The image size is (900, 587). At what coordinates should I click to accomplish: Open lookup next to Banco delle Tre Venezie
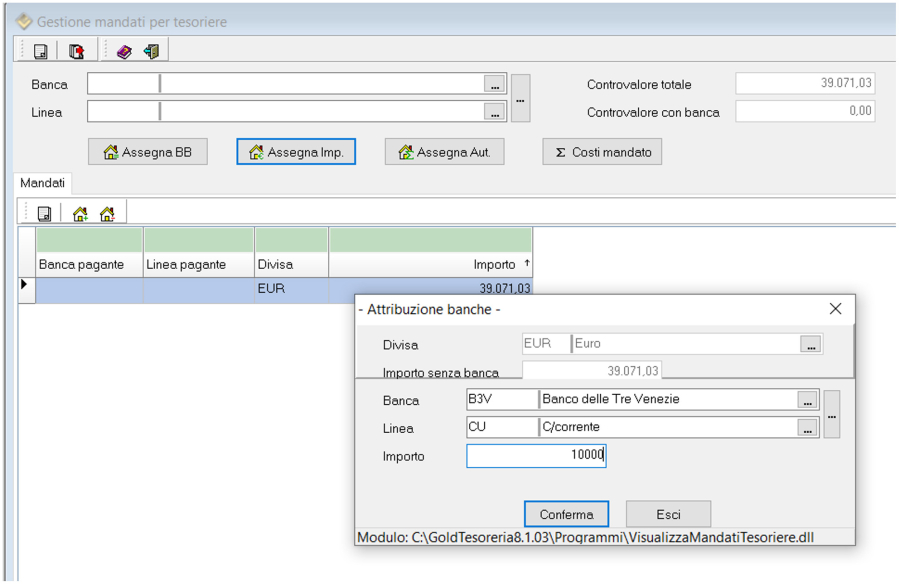tap(807, 400)
